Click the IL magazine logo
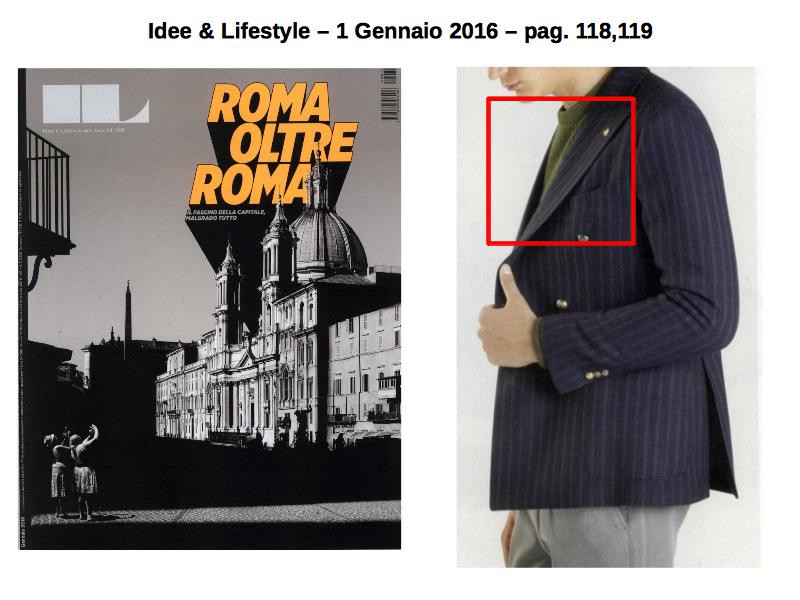This screenshot has width=800, height=600. (95, 104)
